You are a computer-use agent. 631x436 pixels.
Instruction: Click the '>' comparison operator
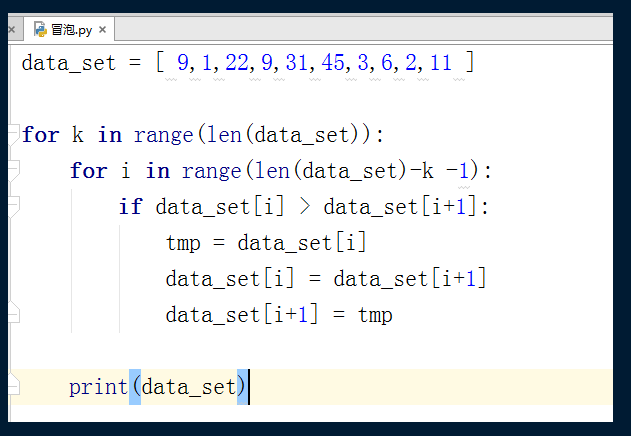pos(305,207)
